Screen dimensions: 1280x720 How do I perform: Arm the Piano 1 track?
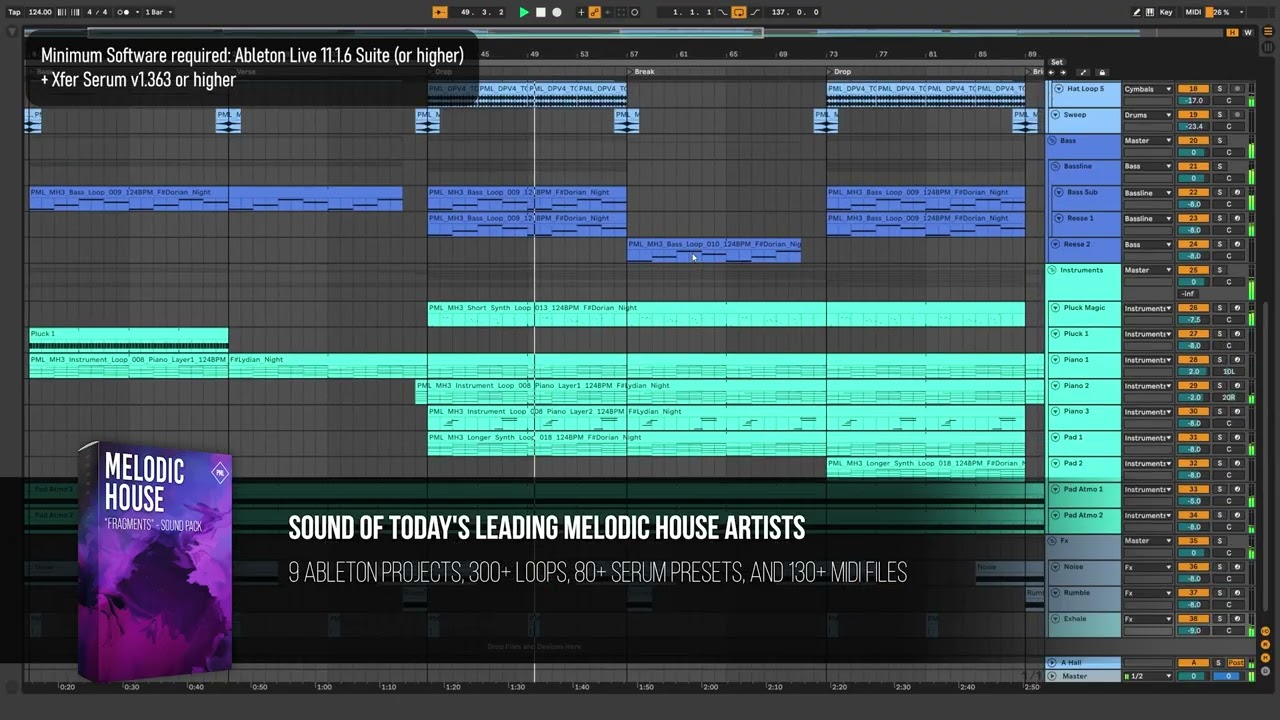1237,360
